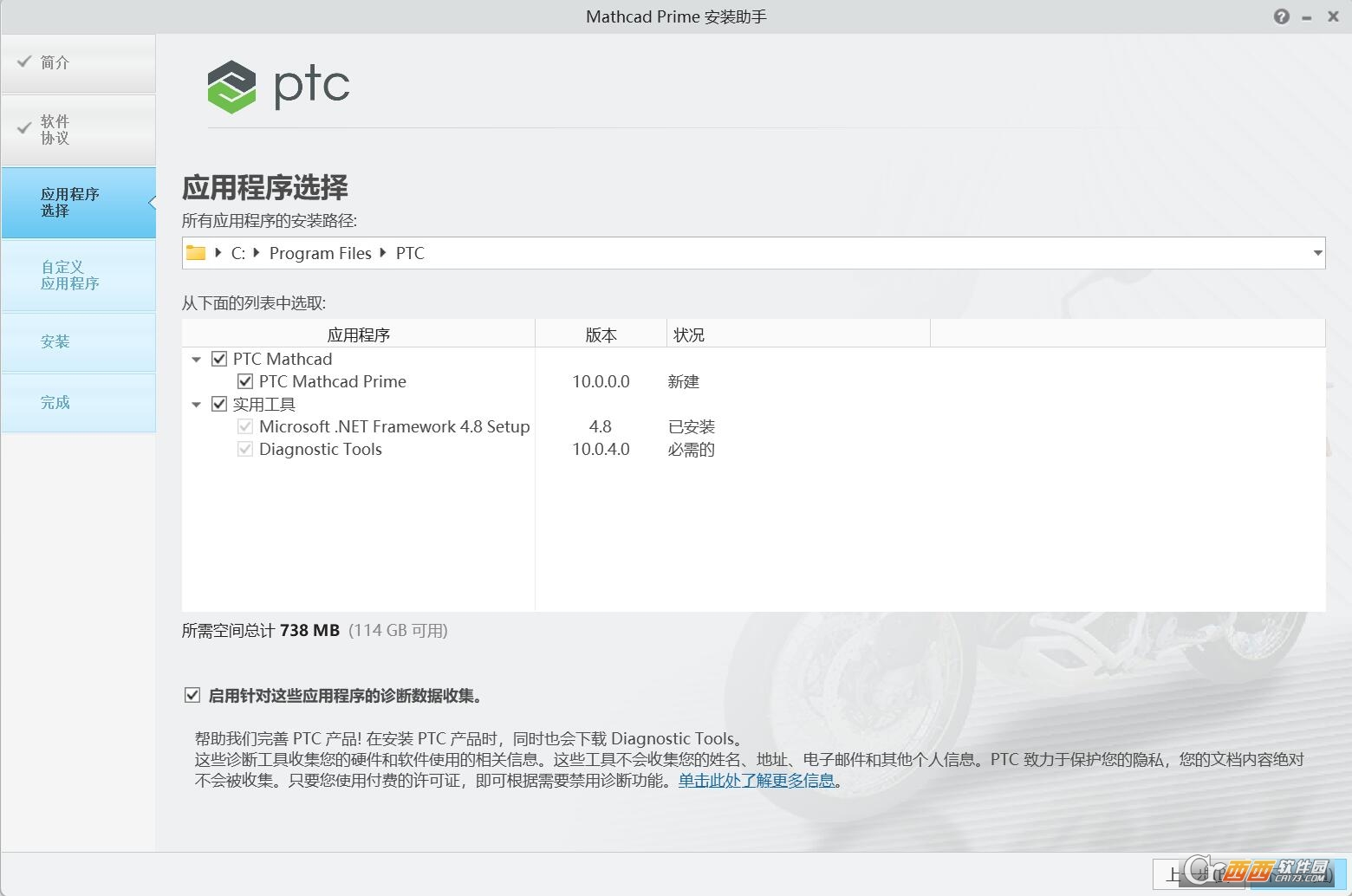Sort by 应用程序 column header

[x=359, y=334]
